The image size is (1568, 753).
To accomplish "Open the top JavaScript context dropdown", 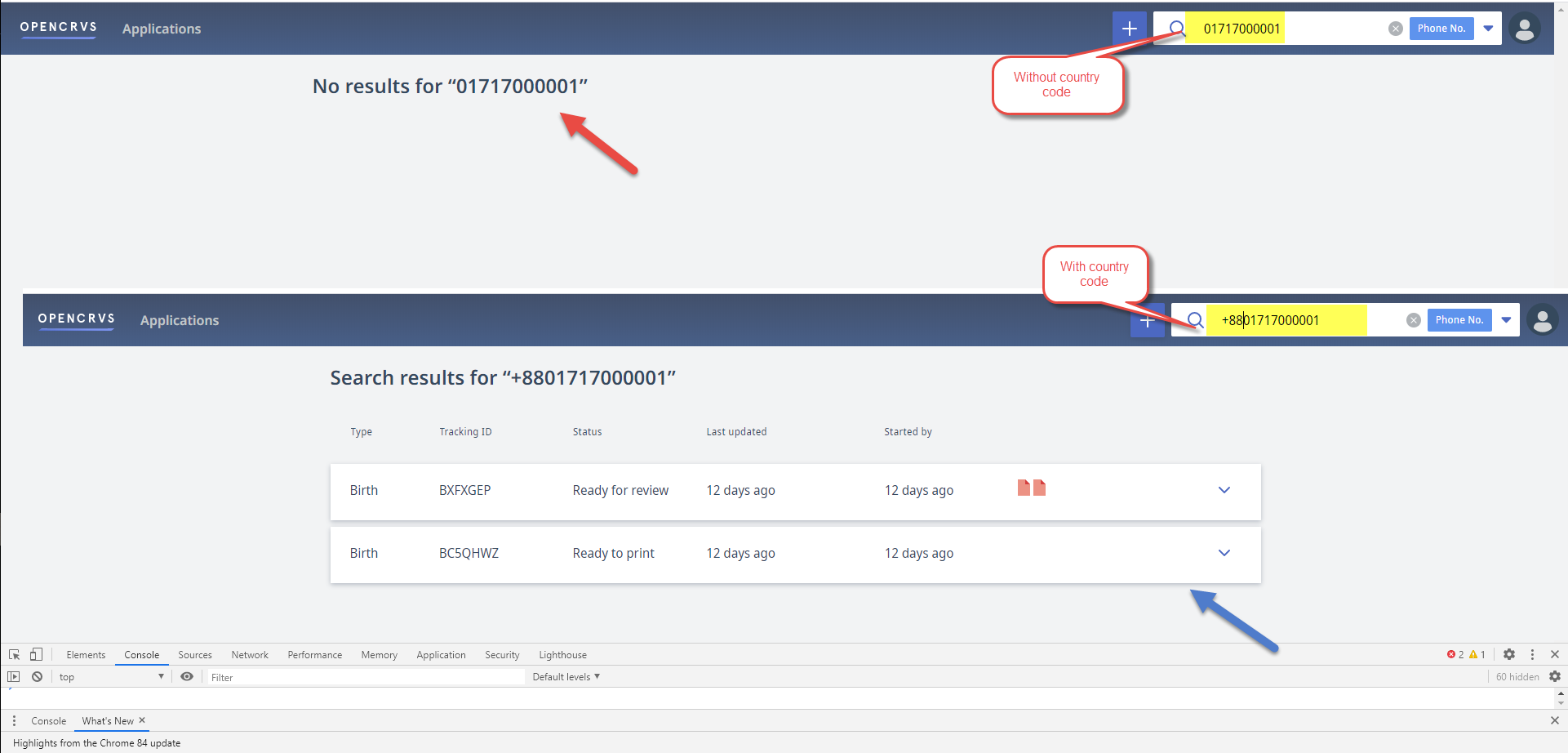I will [111, 676].
